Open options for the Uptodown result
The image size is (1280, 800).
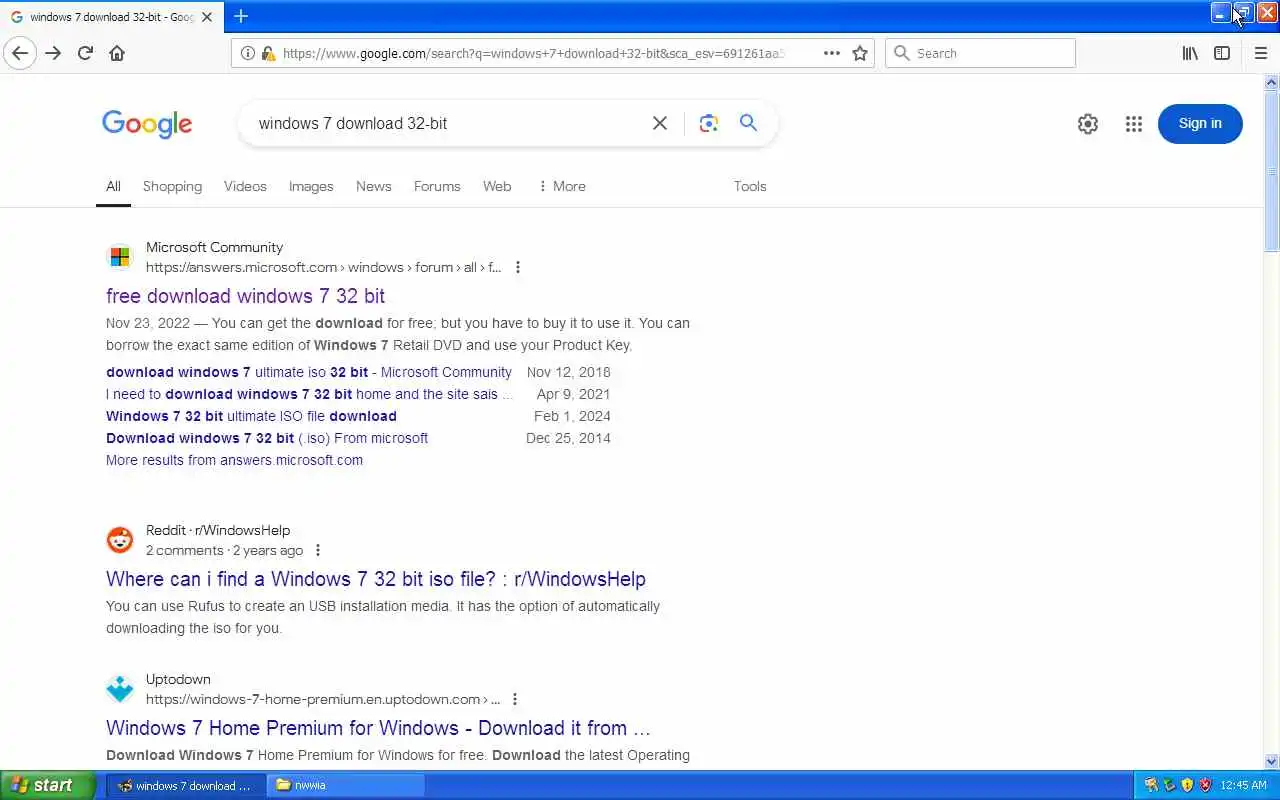(515, 699)
